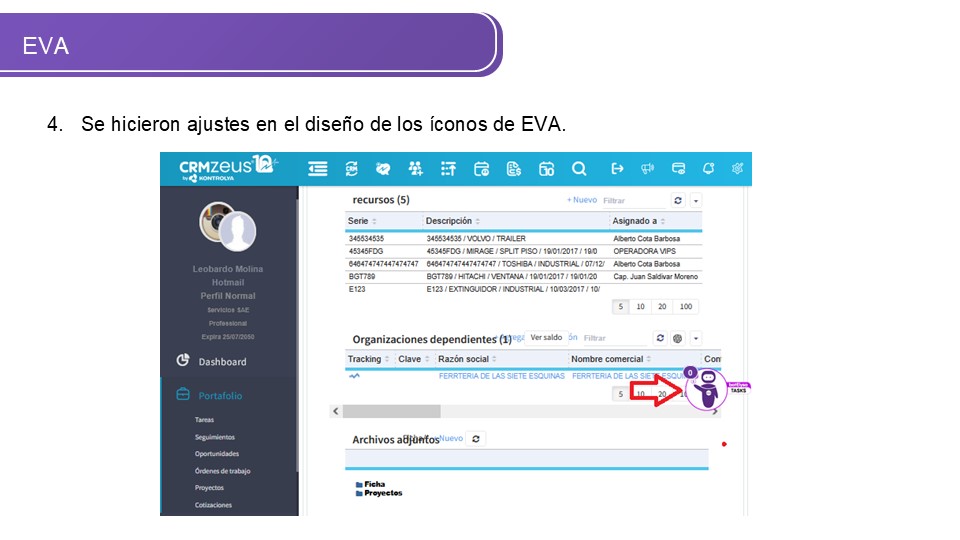Open Proyectos in the sidebar menu
This screenshot has width=960, height=540.
pyautogui.click(x=209, y=488)
